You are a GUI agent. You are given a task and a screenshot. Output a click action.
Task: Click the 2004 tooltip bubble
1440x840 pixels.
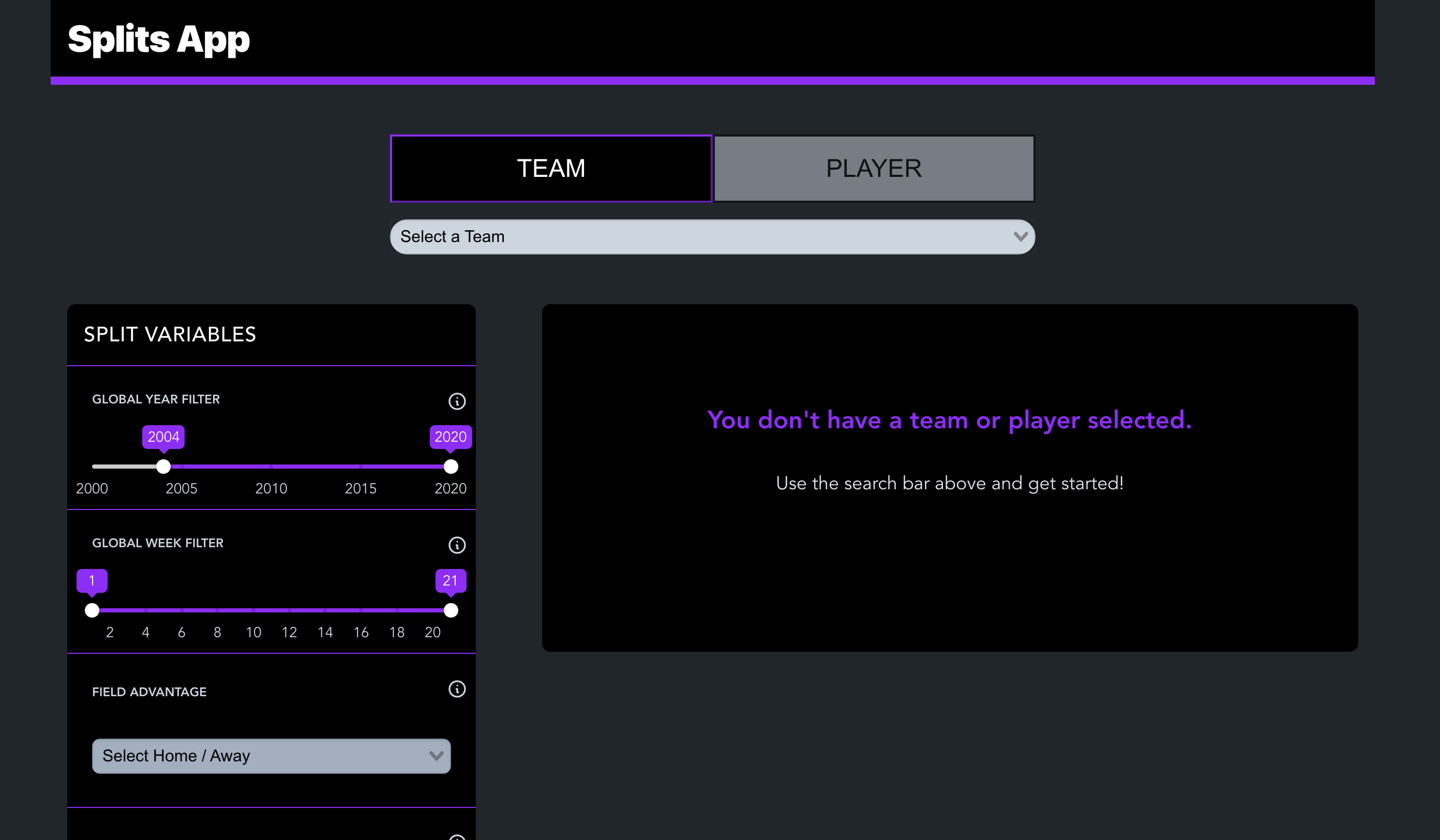coord(163,437)
